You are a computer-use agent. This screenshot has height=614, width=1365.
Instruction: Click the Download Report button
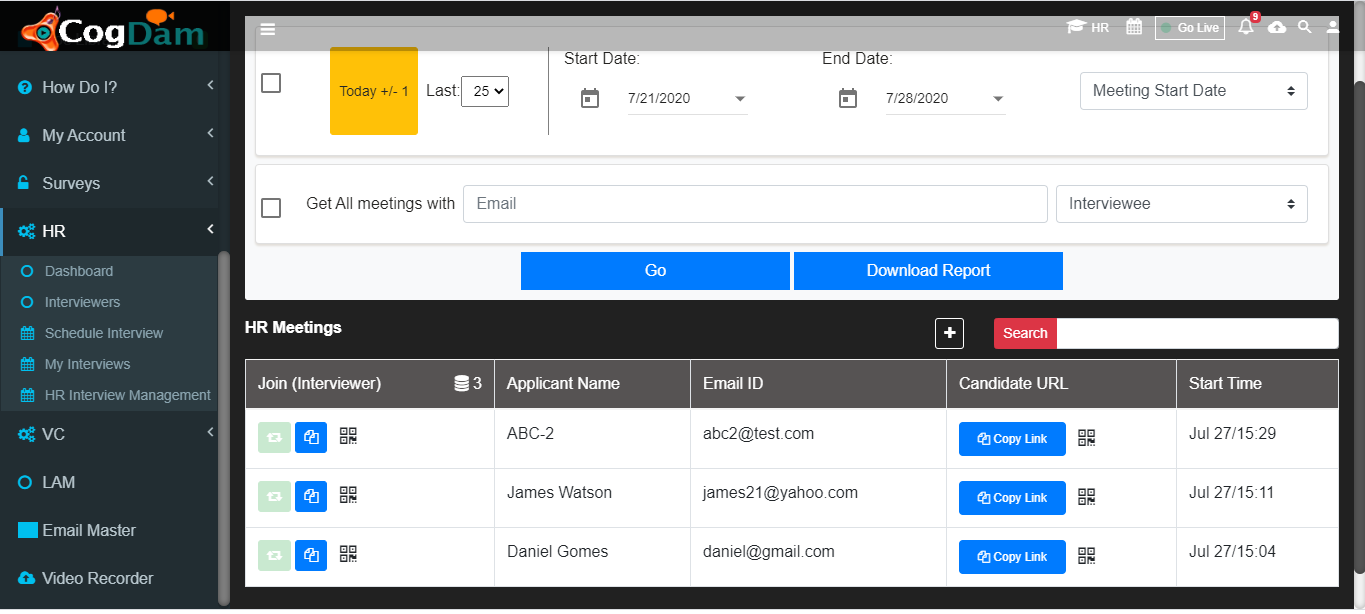[928, 271]
